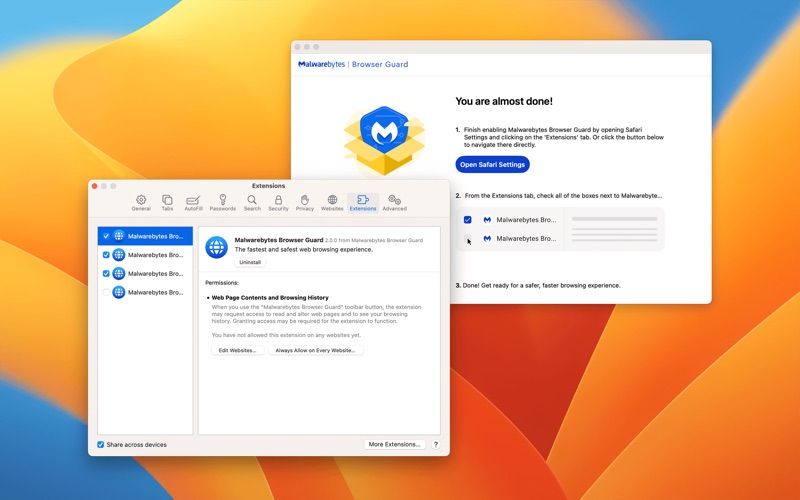Click the Malwarebytes box illustration

(384, 140)
